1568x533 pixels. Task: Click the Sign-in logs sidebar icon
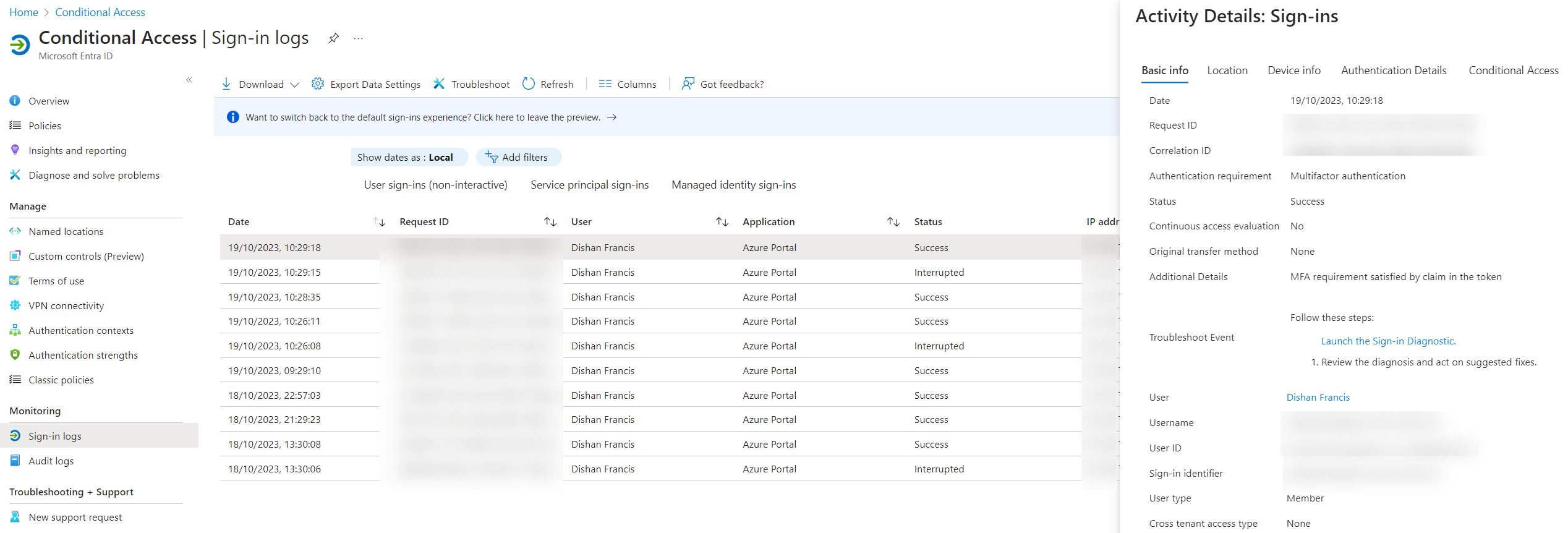(15, 436)
